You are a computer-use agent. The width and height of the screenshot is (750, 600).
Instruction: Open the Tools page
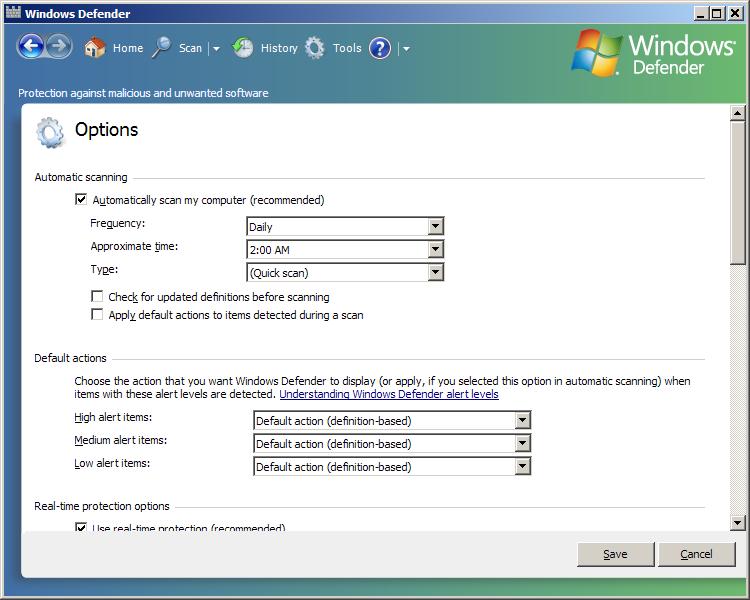pos(347,48)
